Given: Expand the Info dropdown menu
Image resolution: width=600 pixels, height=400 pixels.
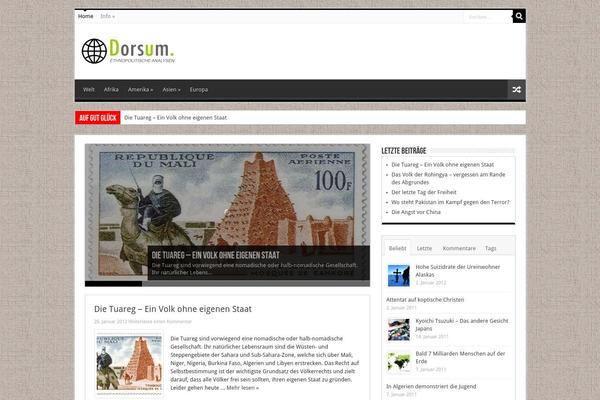Looking at the screenshot, I should [108, 16].
